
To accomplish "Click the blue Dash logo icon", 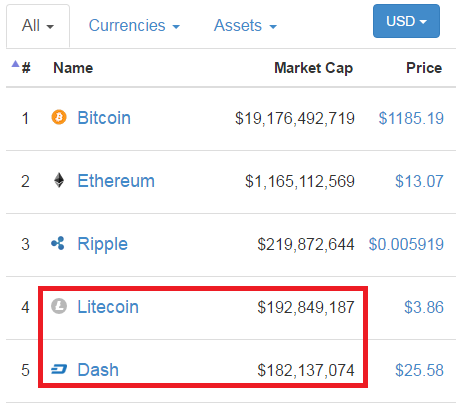I will point(59,369).
